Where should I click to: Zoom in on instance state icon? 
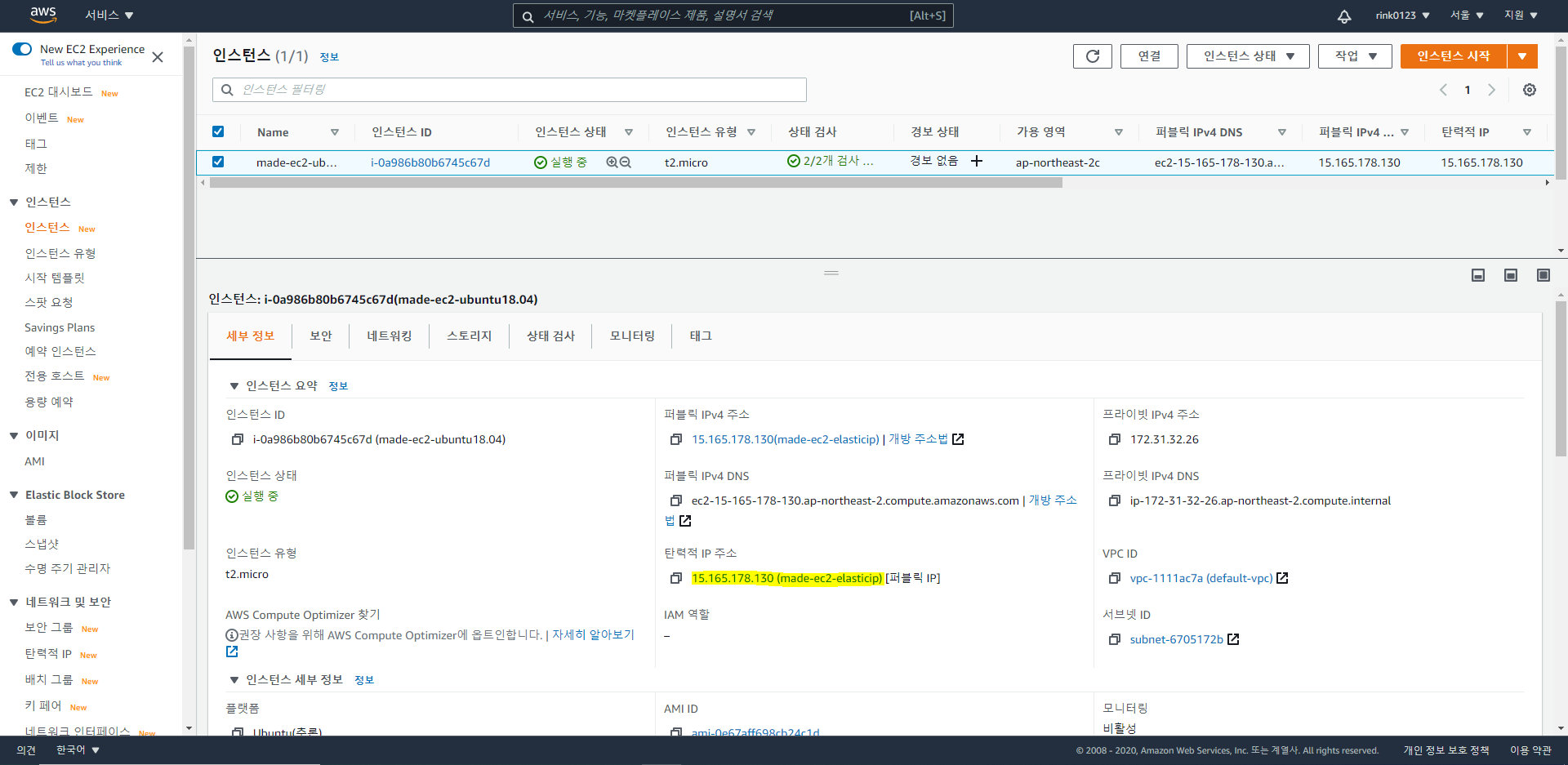(612, 162)
